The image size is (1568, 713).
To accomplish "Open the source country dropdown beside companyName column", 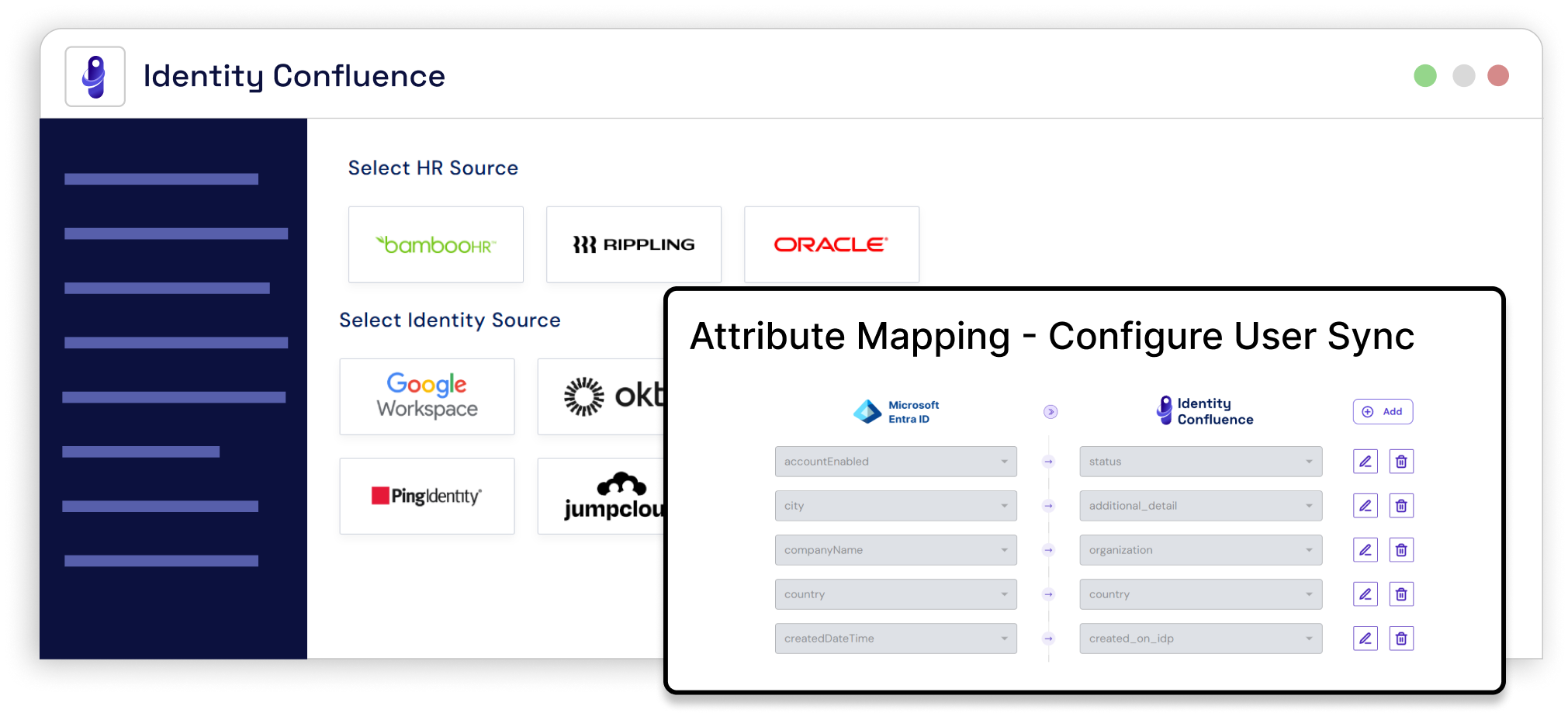I will point(895,594).
